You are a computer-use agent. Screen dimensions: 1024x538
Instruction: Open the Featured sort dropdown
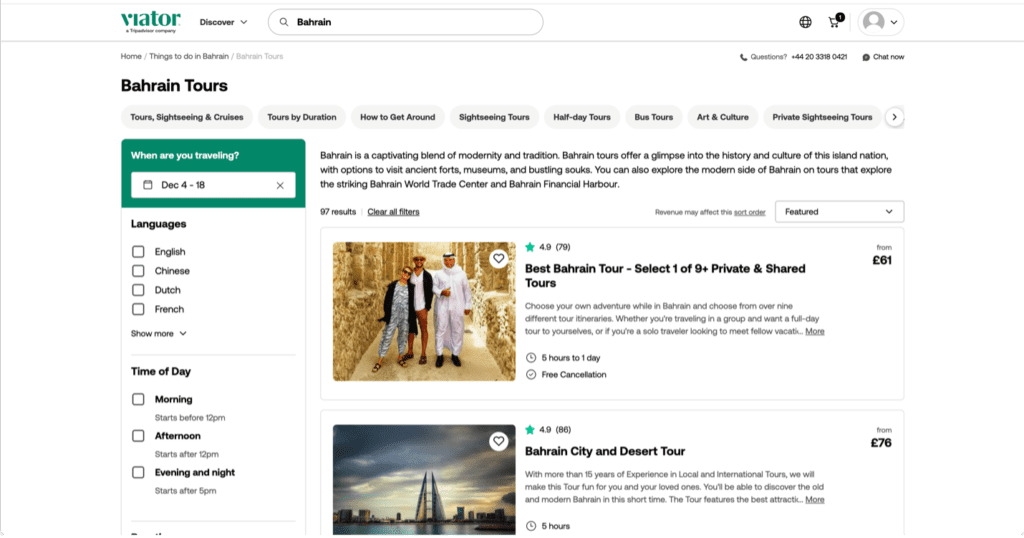[x=839, y=212]
